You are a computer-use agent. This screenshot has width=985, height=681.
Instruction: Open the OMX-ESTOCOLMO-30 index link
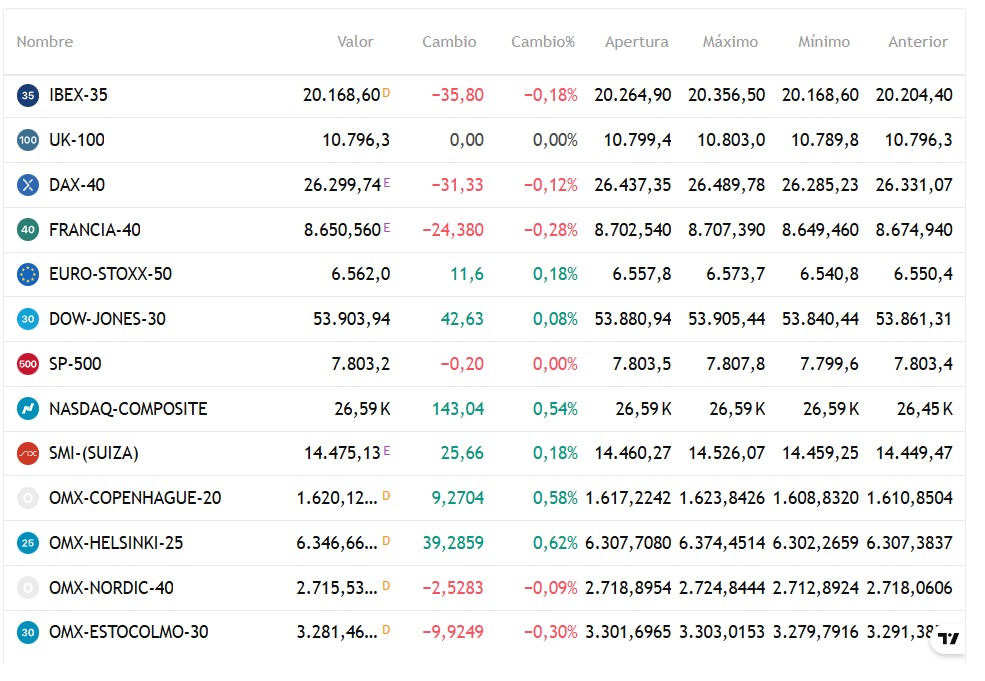tap(129, 632)
